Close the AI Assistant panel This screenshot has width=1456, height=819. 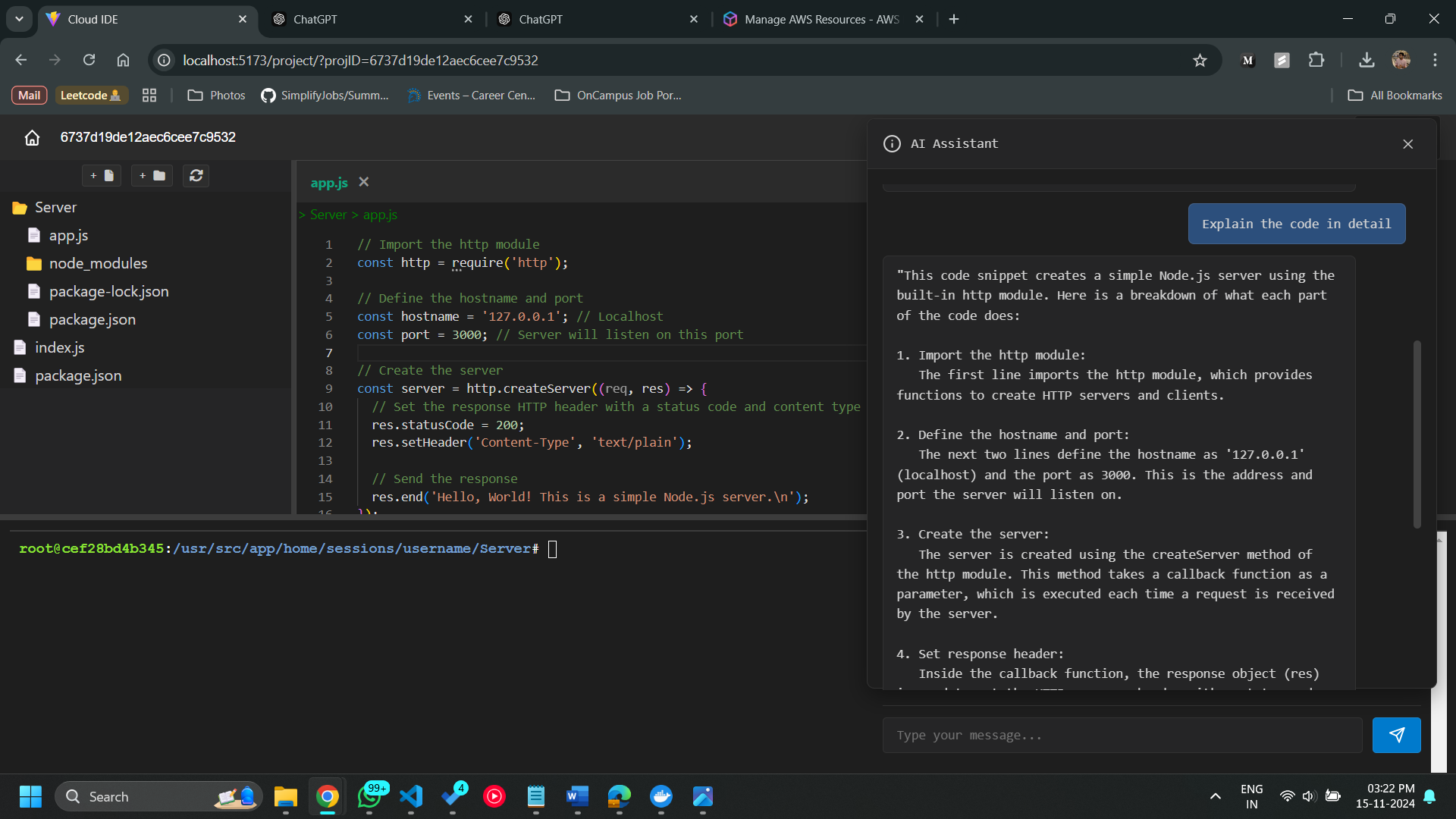[1407, 144]
